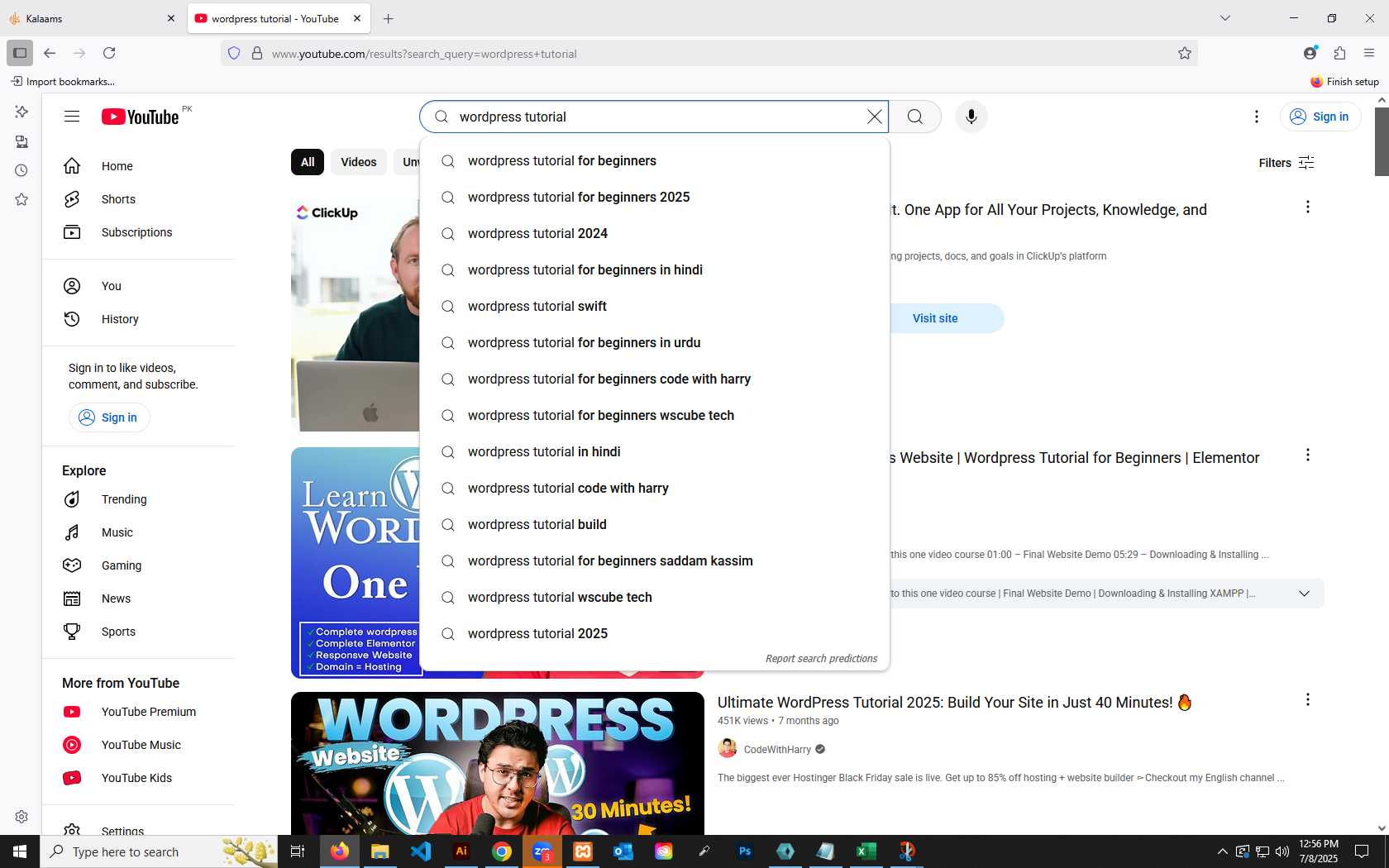This screenshot has width=1389, height=868.
Task: Click Report search predictions link
Action: coord(821,659)
